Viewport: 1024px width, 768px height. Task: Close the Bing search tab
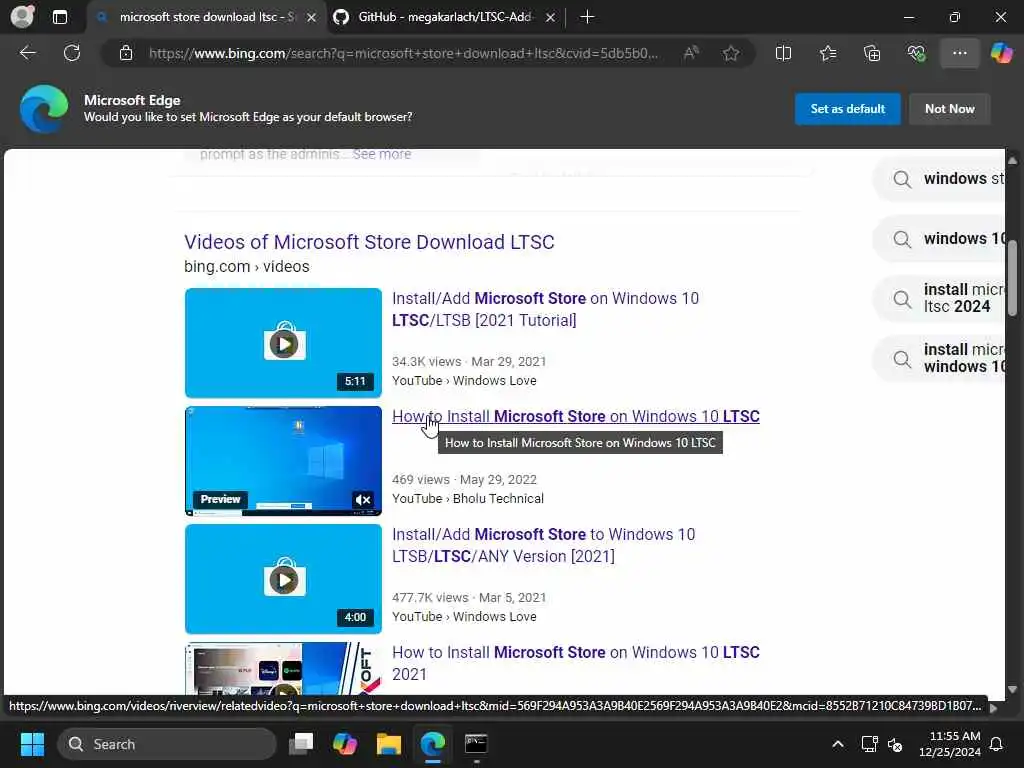[312, 18]
